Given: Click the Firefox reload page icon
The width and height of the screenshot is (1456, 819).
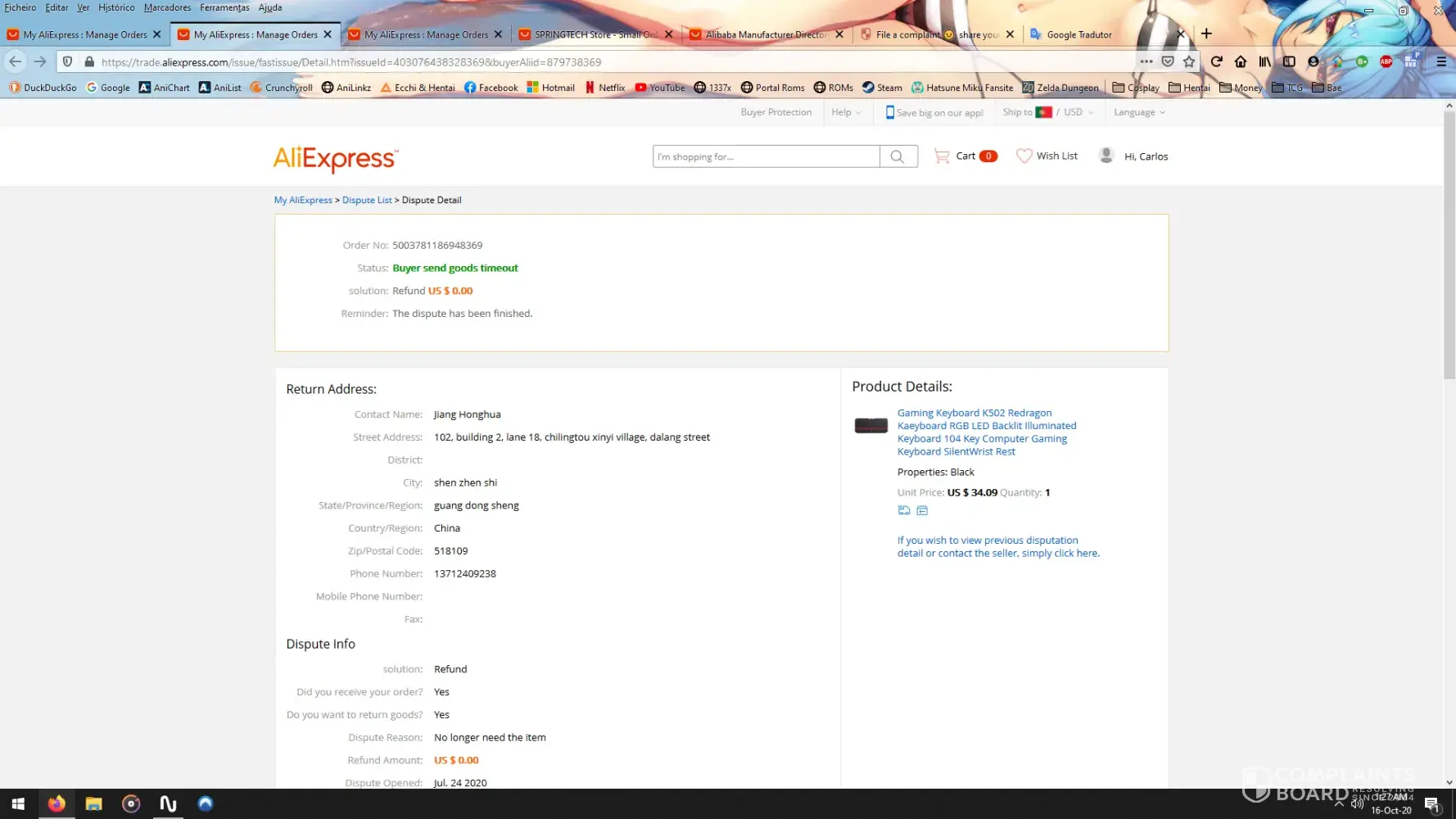Looking at the screenshot, I should [x=1216, y=61].
